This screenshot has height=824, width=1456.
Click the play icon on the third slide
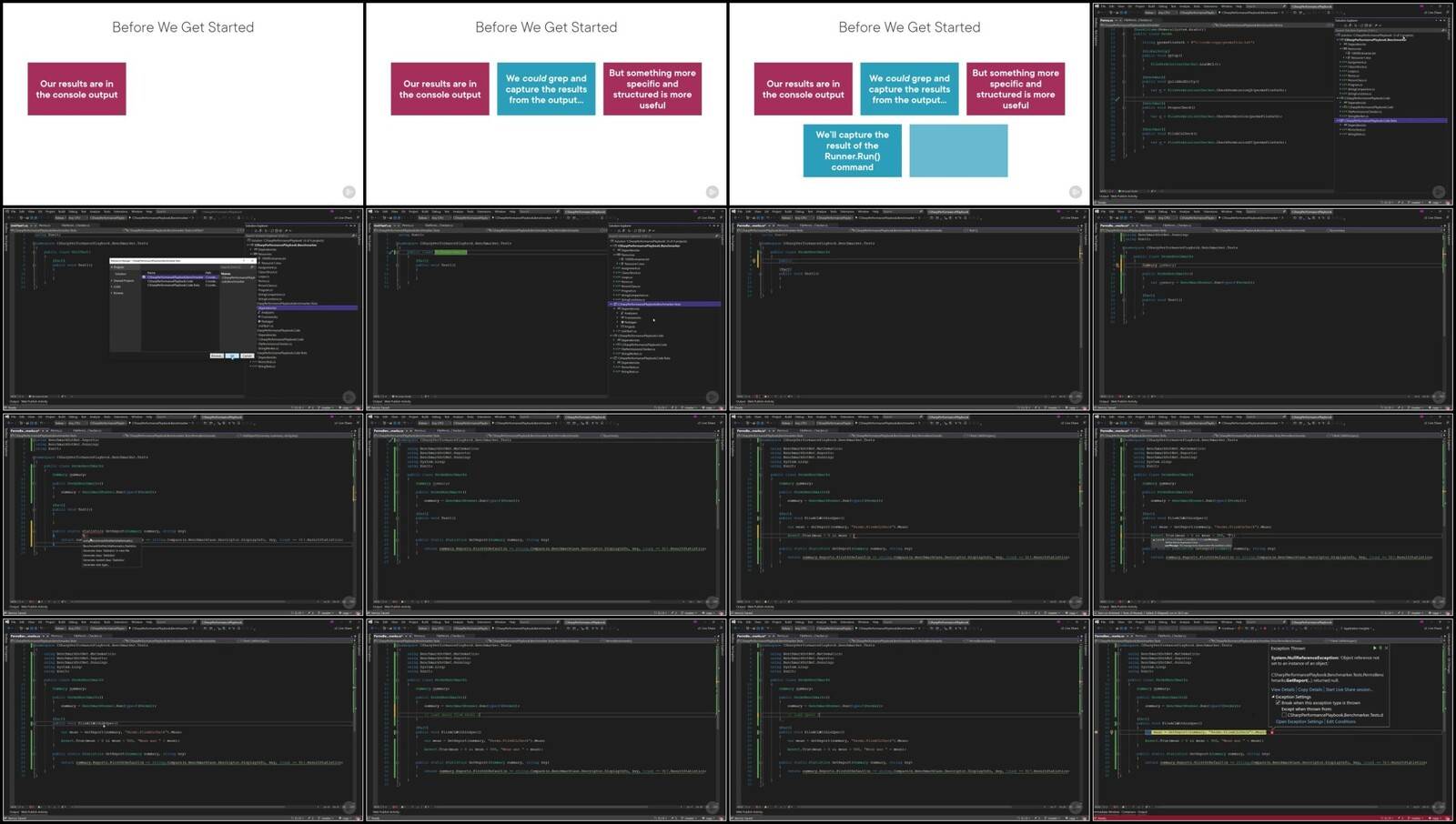coord(1075,192)
